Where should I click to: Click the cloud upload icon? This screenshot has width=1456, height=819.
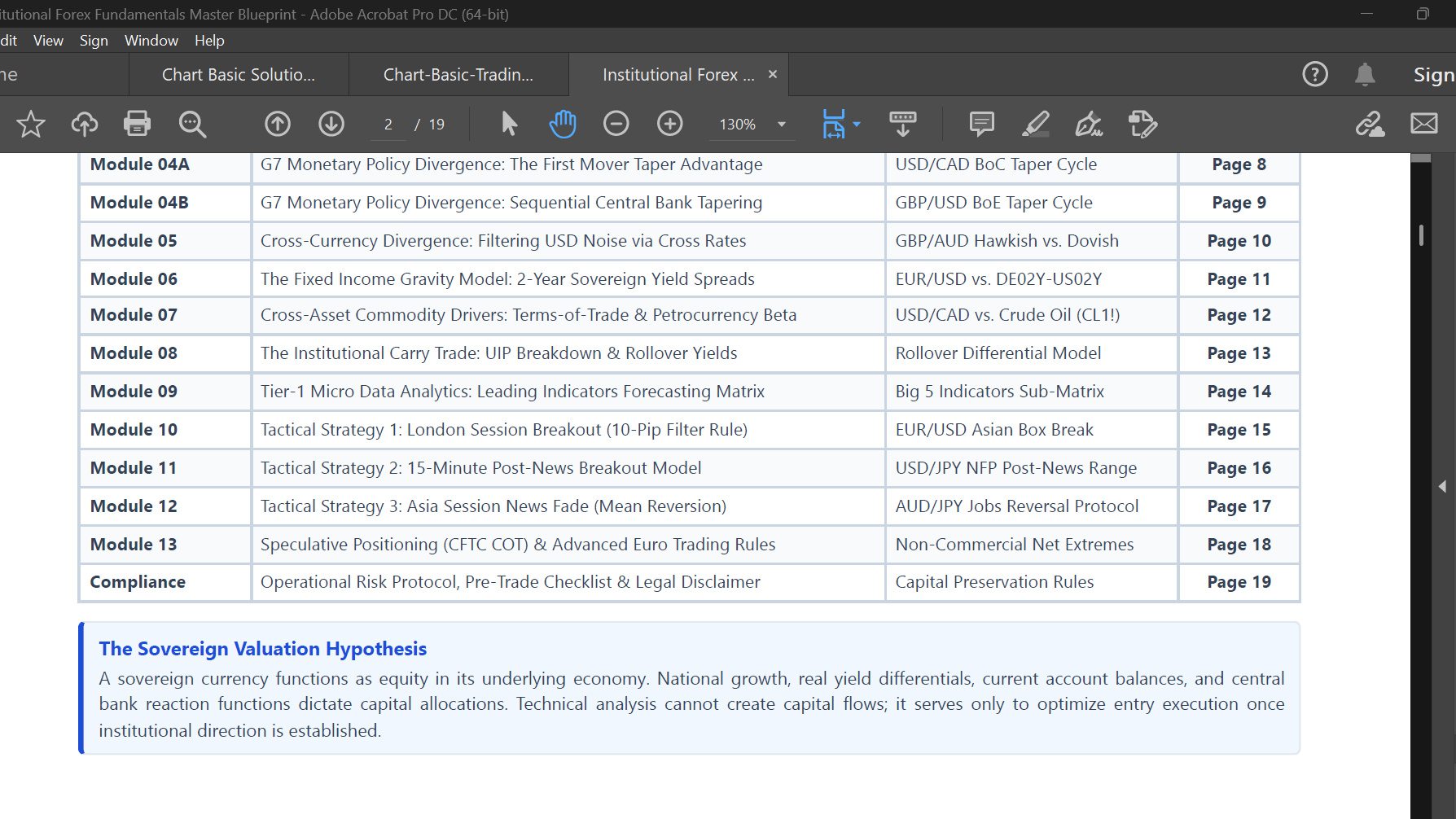[x=85, y=124]
